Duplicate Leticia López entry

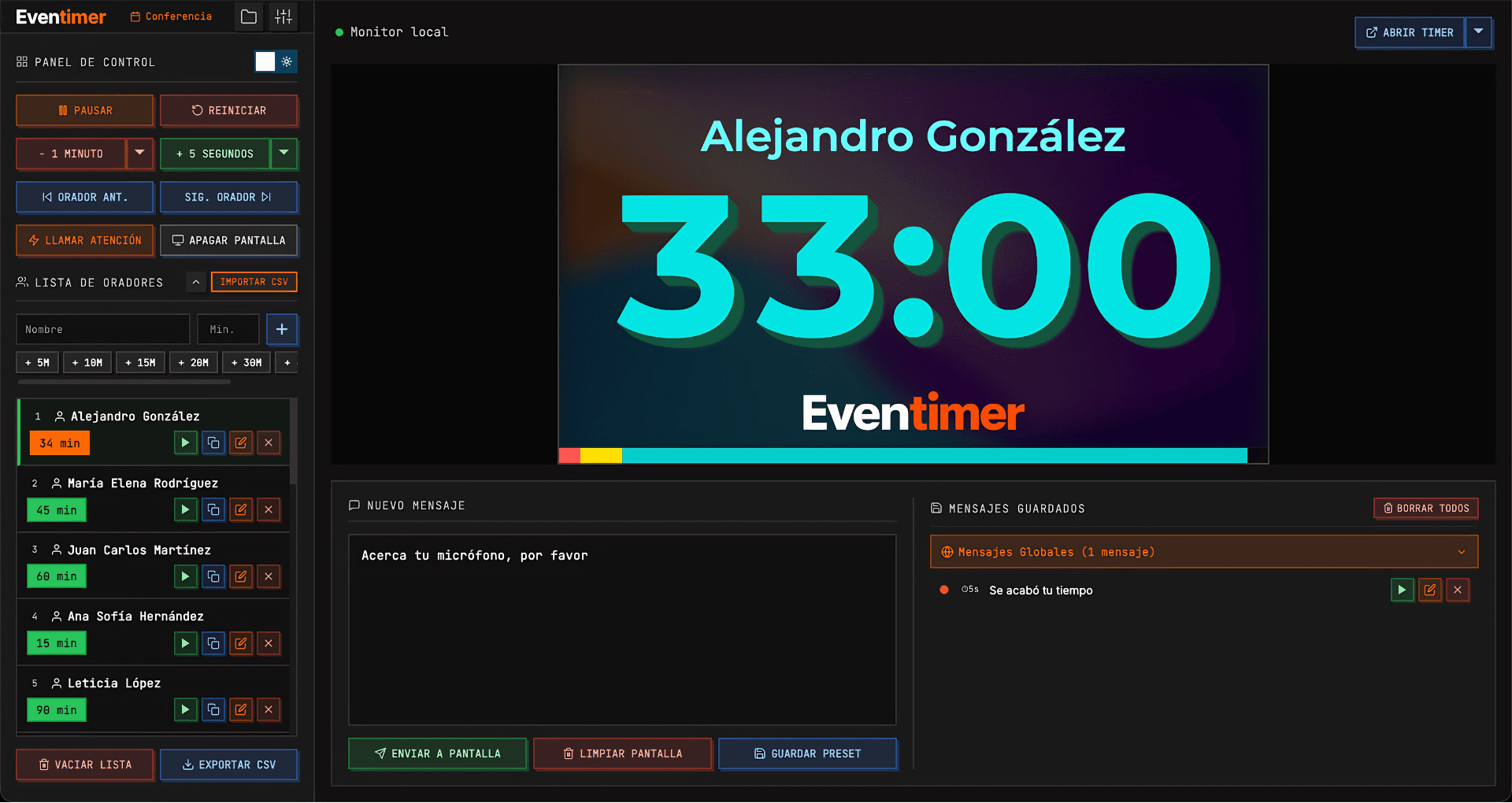point(213,709)
